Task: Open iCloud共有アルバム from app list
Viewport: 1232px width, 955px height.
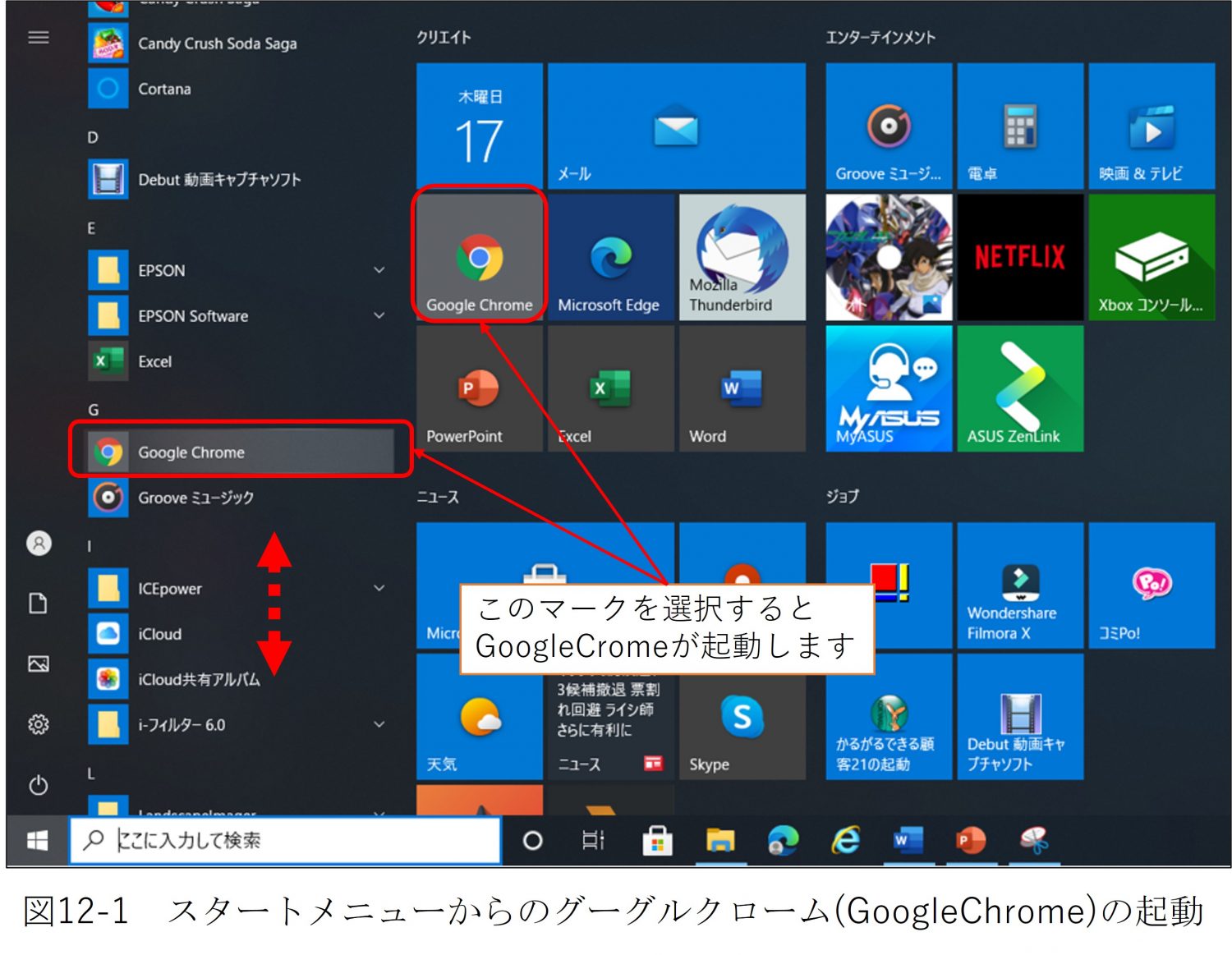Action: point(241,679)
